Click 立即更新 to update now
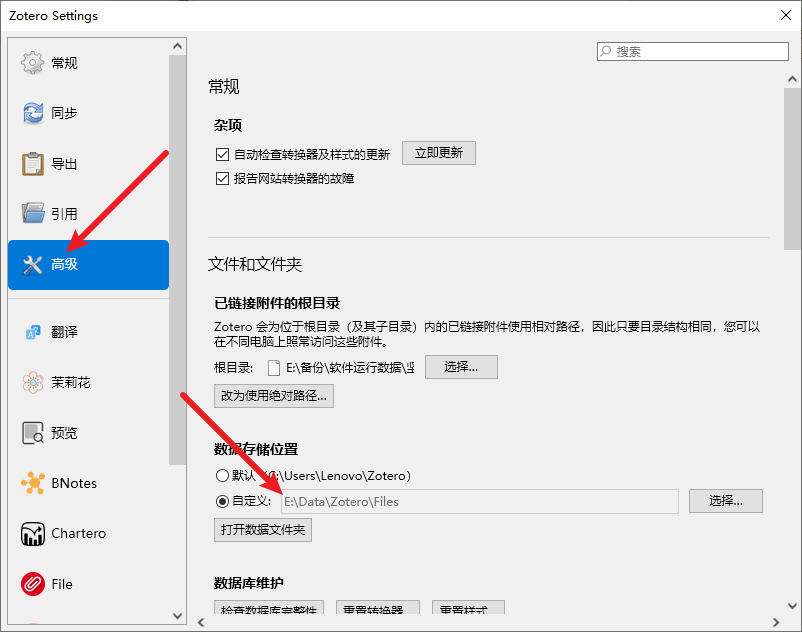The width and height of the screenshot is (802, 632). click(x=440, y=153)
